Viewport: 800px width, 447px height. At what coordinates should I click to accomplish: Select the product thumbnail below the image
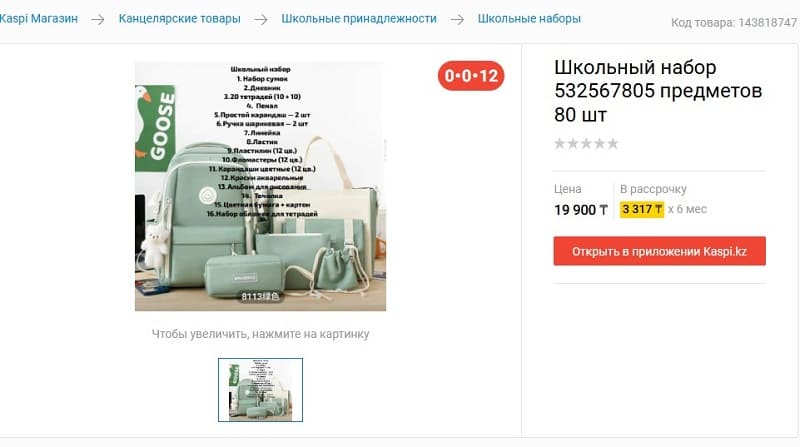(x=260, y=390)
